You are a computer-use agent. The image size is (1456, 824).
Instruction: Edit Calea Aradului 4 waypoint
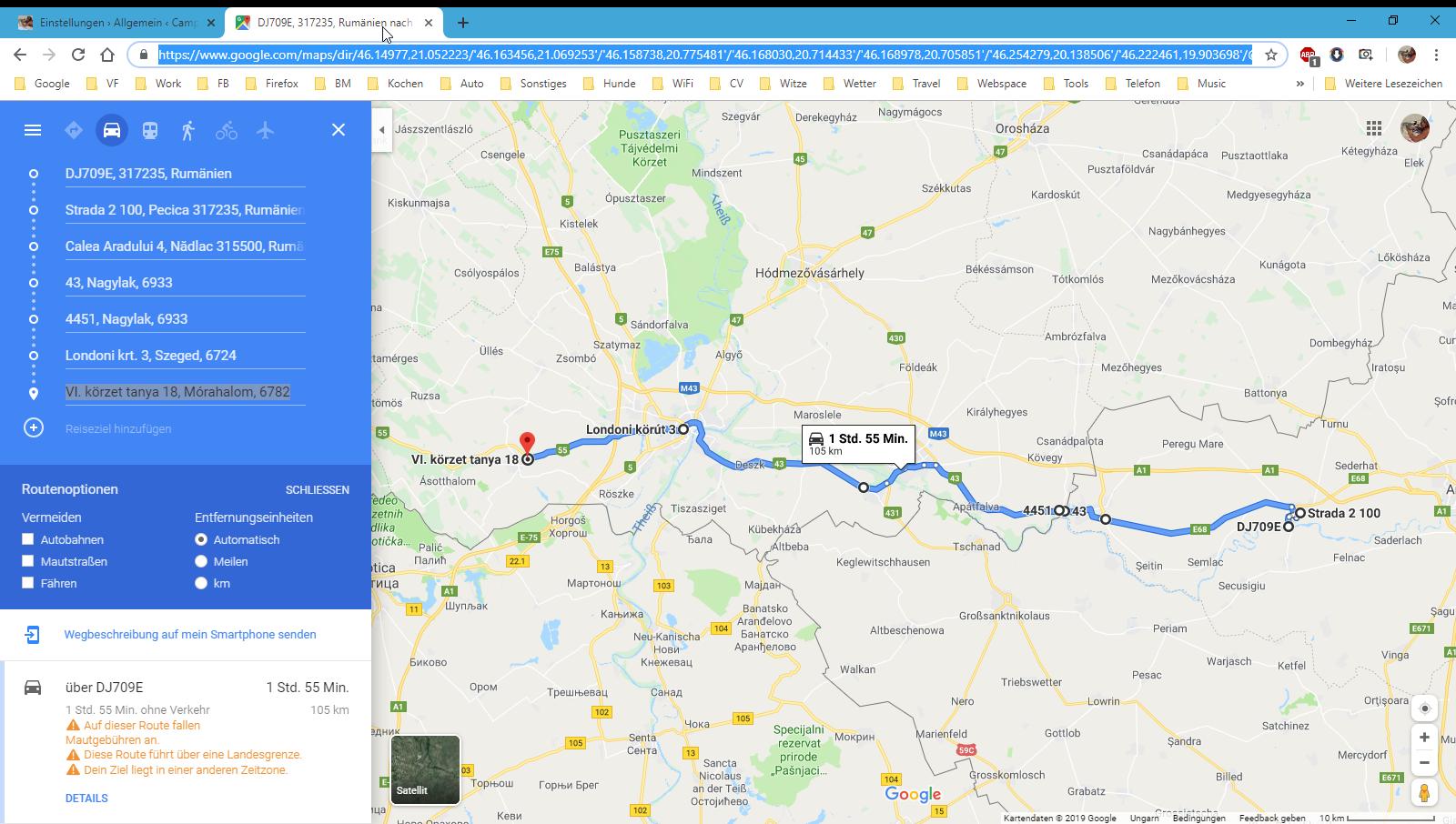click(185, 246)
